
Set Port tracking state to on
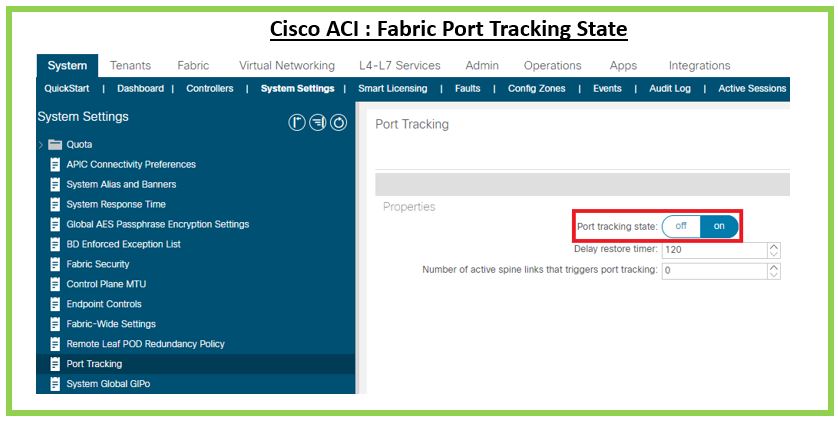coord(719,226)
